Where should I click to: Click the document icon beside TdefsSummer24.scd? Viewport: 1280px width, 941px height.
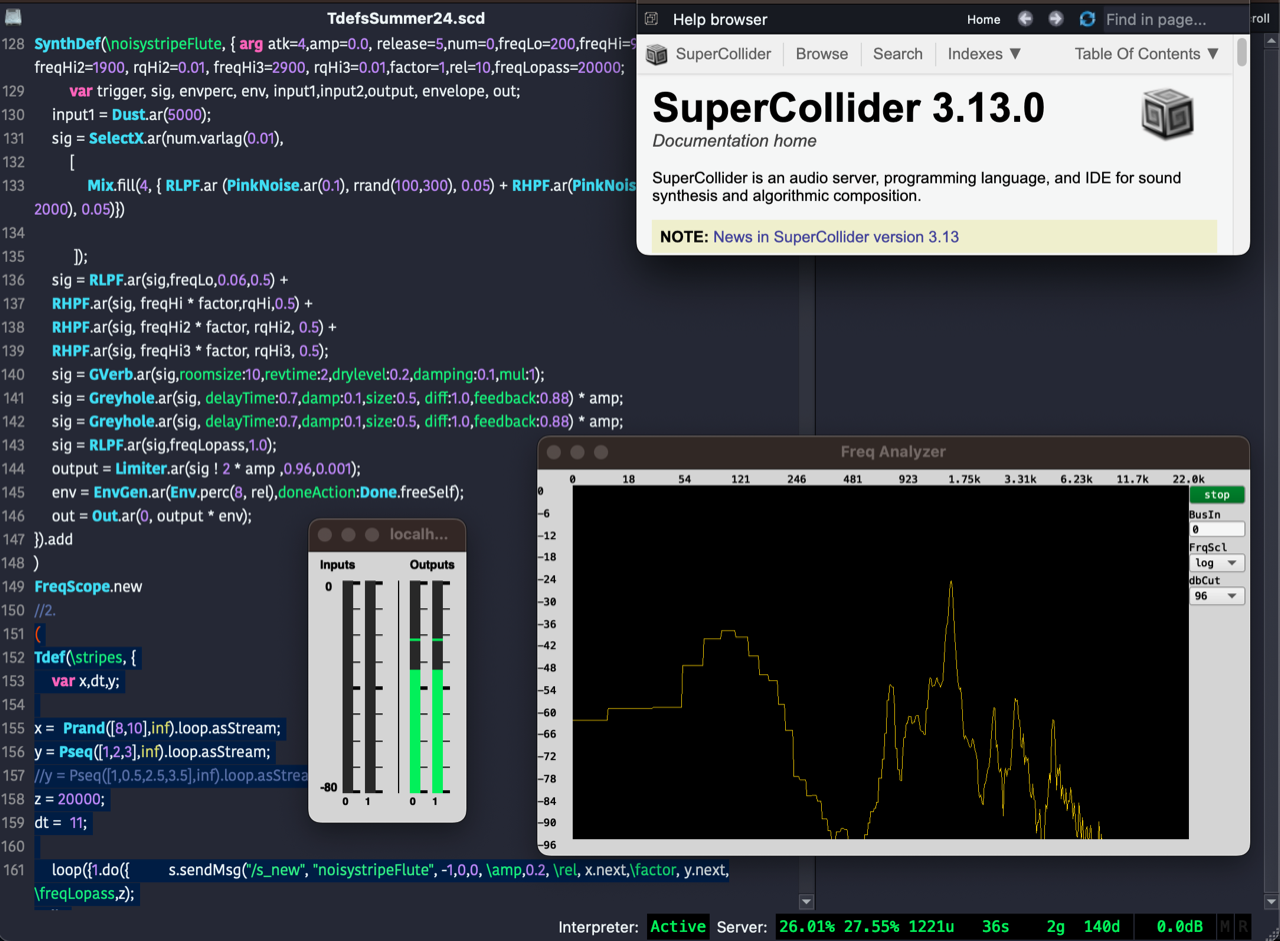pos(13,17)
